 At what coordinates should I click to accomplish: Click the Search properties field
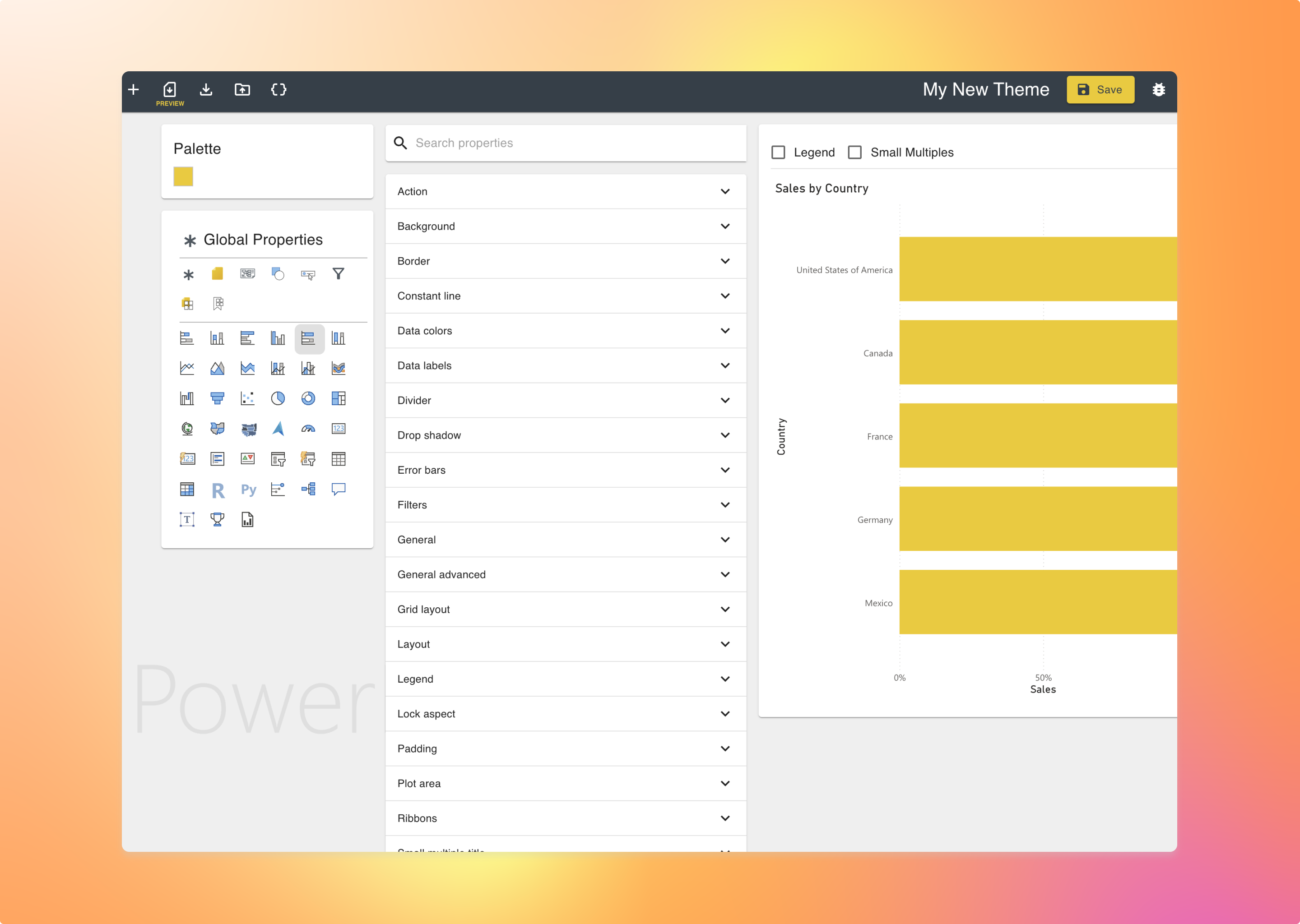point(566,143)
